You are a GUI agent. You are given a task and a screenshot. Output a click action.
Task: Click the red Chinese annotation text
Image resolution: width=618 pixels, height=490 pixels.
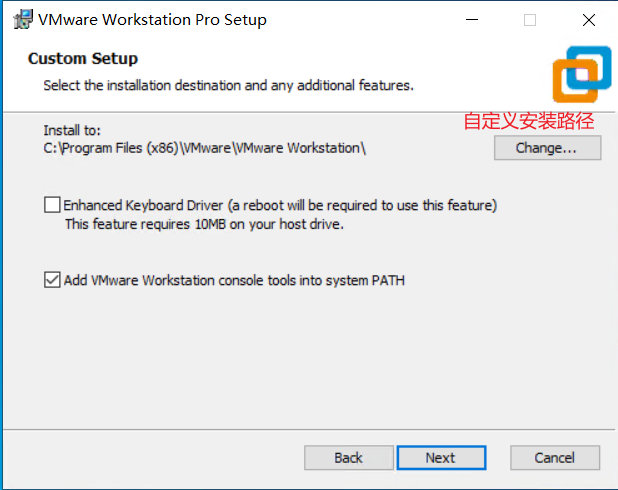click(x=529, y=122)
